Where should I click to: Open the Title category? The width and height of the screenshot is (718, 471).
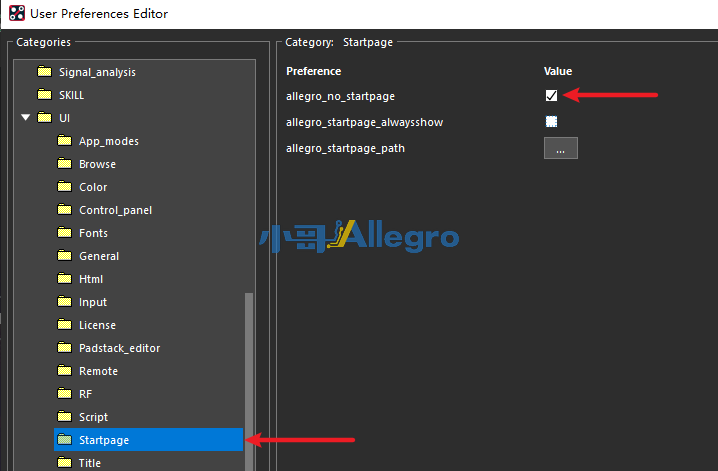point(90,463)
